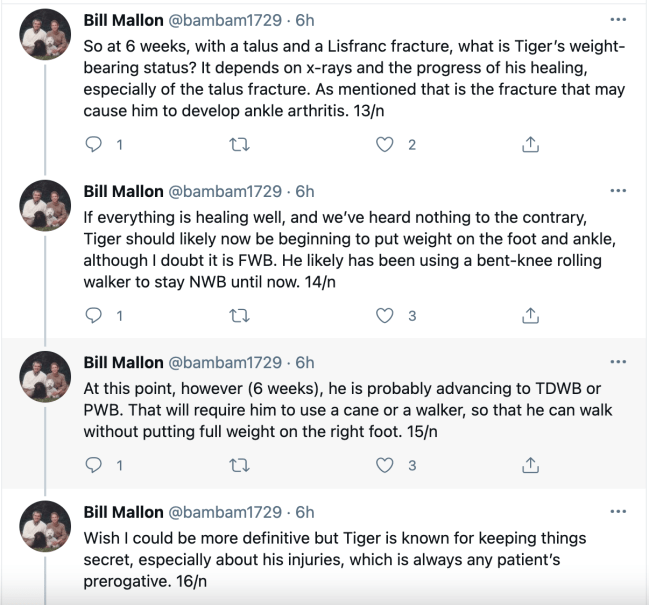Screen dimensions: 649x605
Task: Like the 15/n TDWB tweet
Action: [x=384, y=465]
